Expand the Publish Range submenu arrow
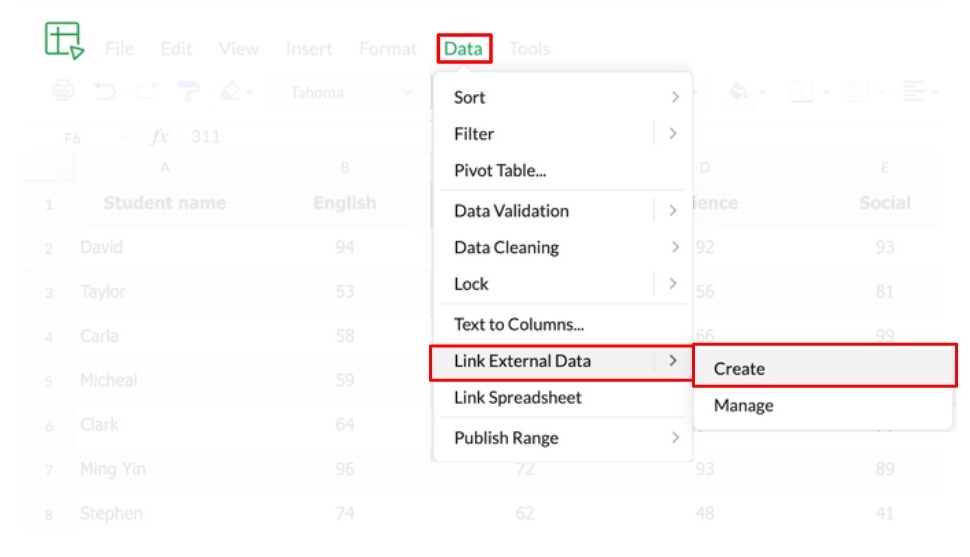Image resolution: width=970 pixels, height=557 pixels. click(x=675, y=438)
